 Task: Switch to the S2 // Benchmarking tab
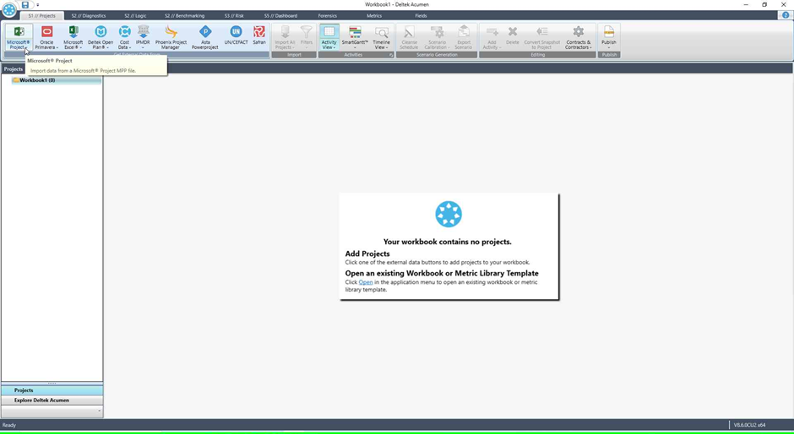184,16
